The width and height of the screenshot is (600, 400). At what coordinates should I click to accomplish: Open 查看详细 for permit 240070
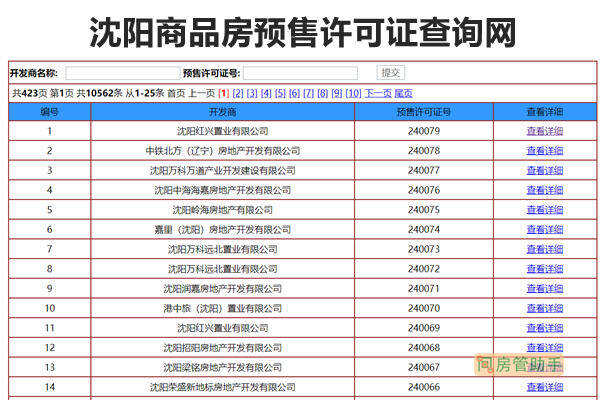click(545, 309)
